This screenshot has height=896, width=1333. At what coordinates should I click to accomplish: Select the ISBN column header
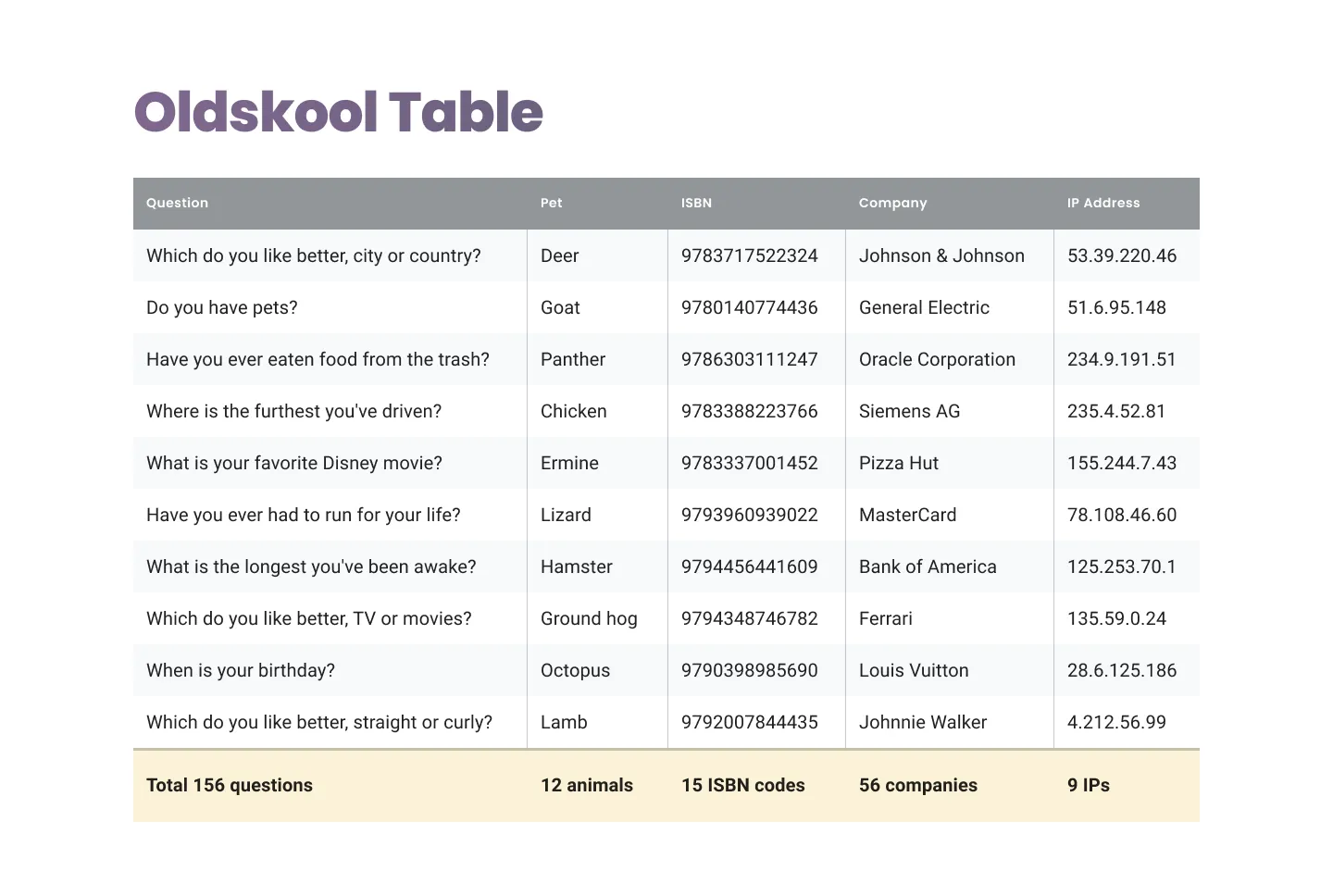click(696, 203)
